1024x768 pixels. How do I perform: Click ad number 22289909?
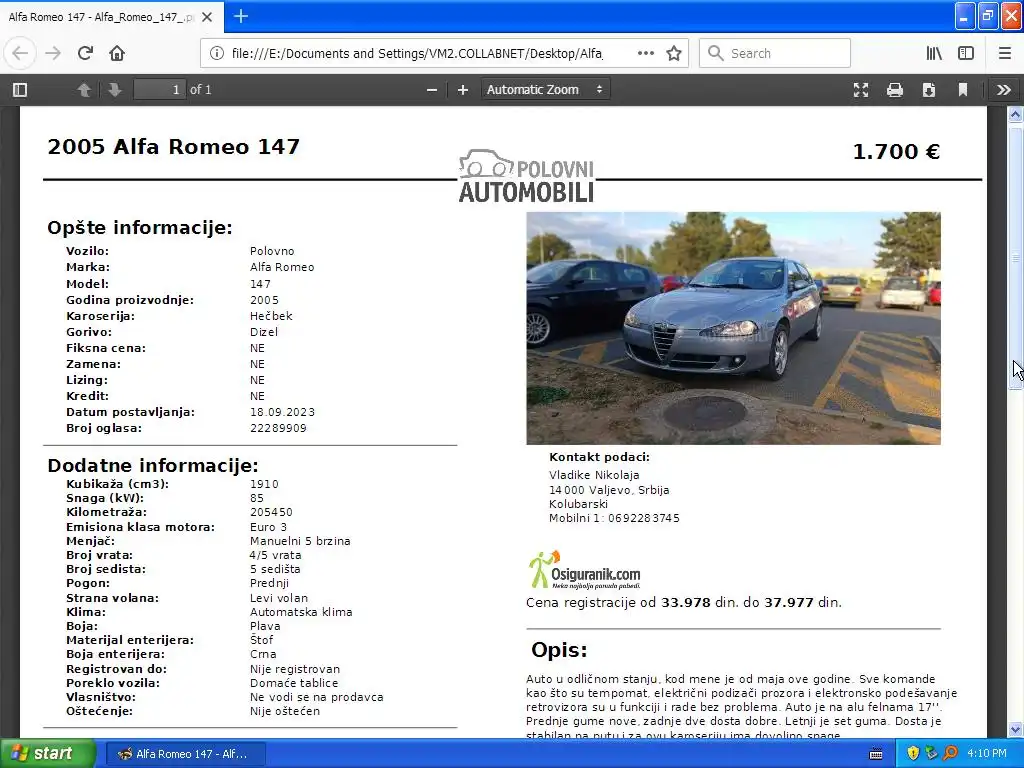pyautogui.click(x=278, y=428)
